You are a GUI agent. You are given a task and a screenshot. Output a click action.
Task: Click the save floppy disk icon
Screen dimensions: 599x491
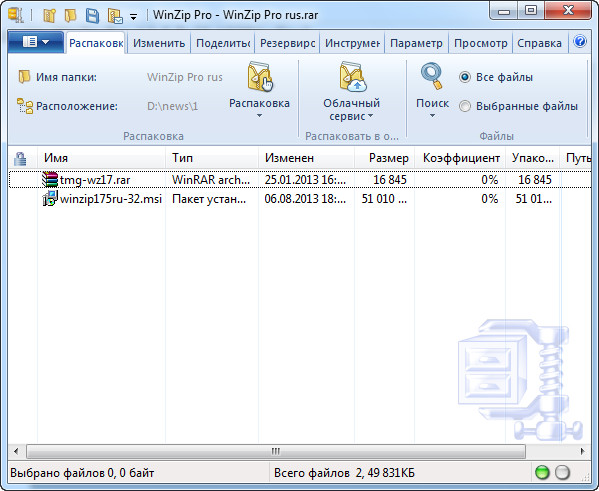pyautogui.click(x=92, y=16)
